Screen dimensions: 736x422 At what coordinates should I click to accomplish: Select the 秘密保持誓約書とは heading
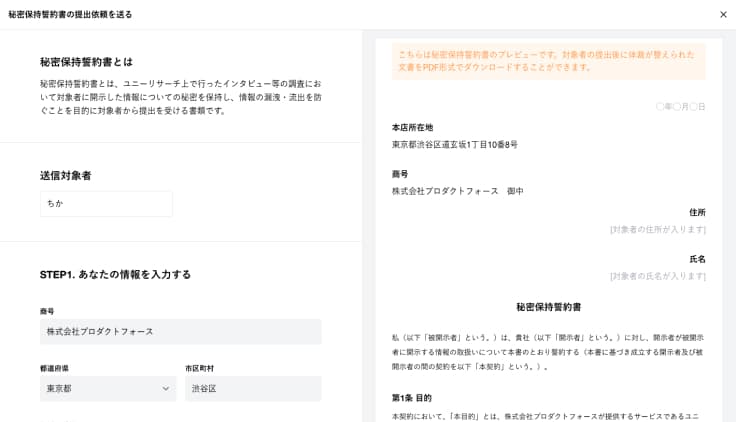(x=86, y=62)
